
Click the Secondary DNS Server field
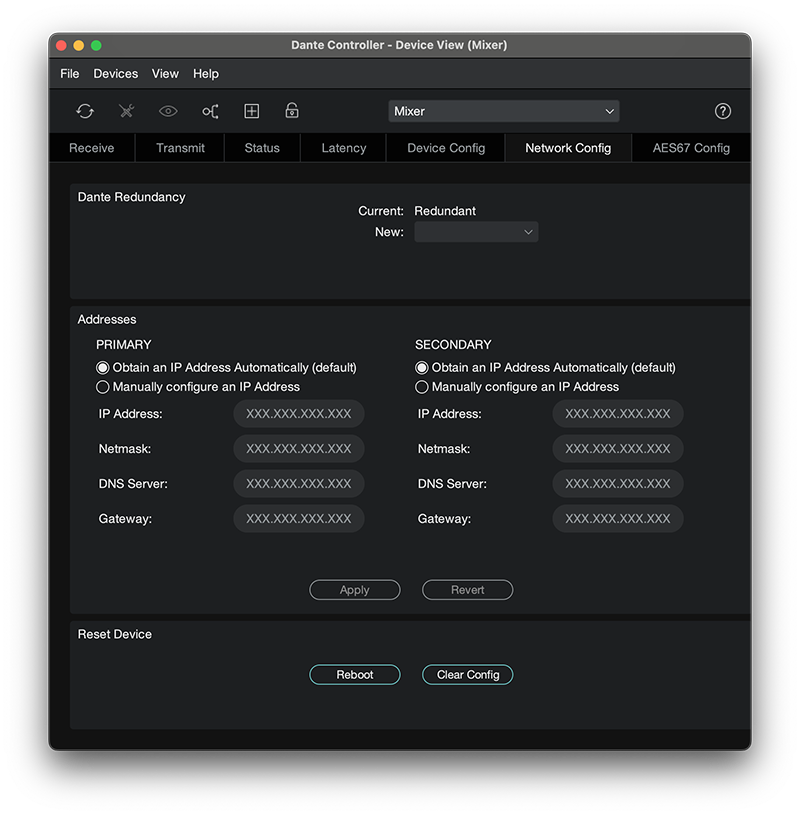pos(618,483)
